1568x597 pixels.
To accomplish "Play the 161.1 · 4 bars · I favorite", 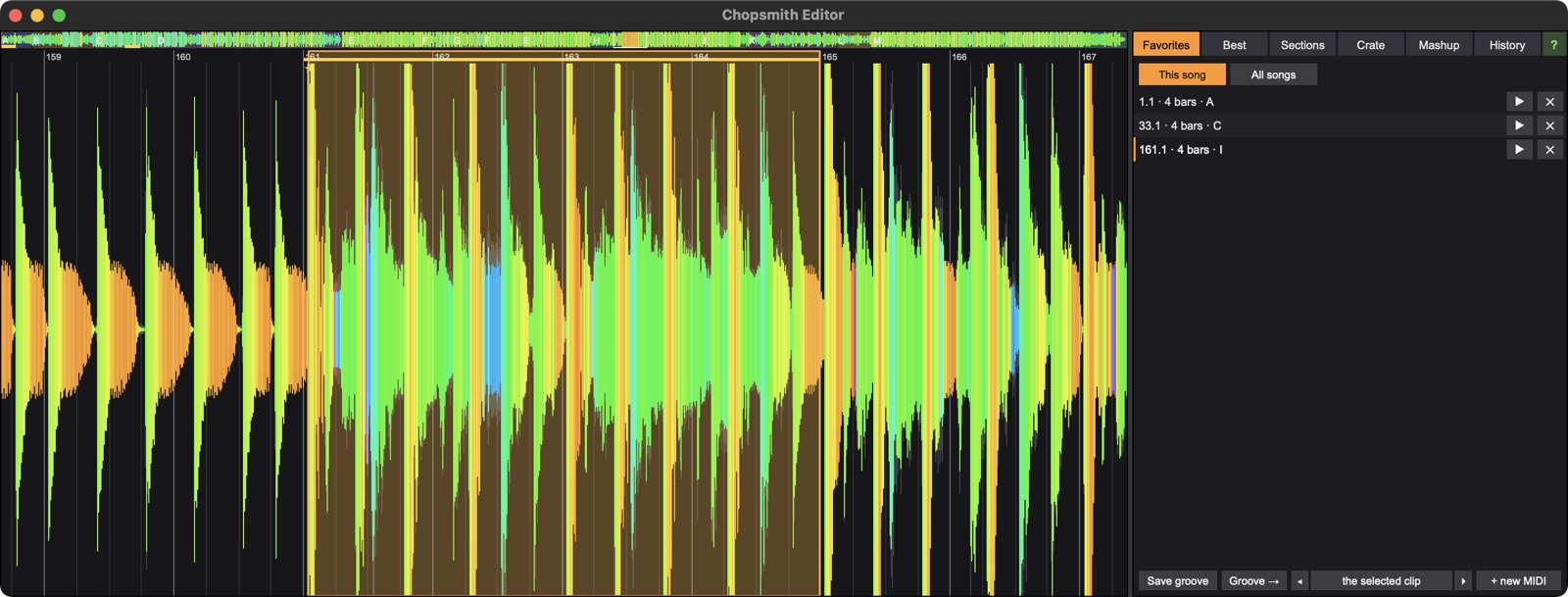I will pos(1519,149).
